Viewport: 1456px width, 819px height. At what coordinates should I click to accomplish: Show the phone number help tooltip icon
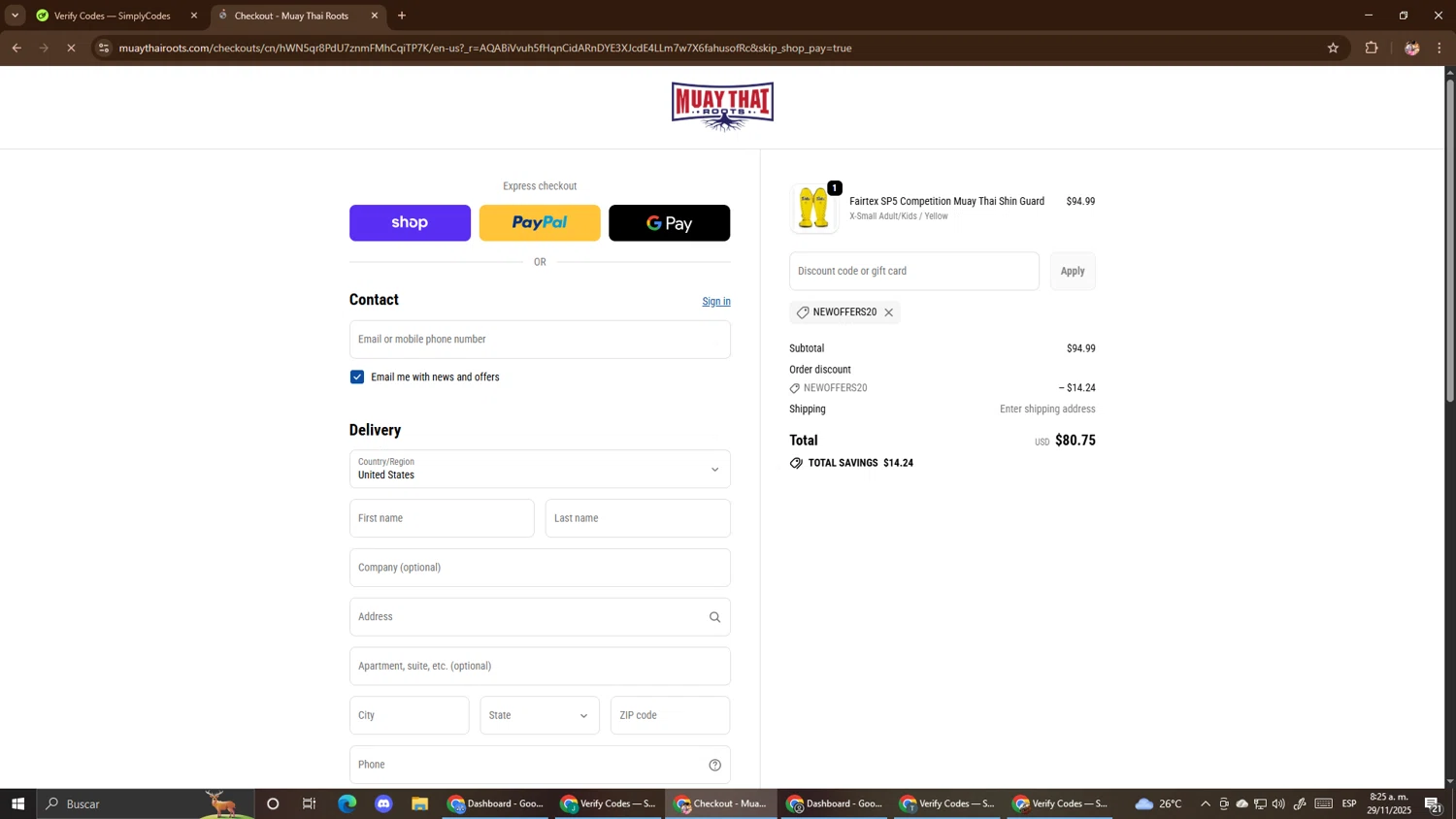coord(714,766)
